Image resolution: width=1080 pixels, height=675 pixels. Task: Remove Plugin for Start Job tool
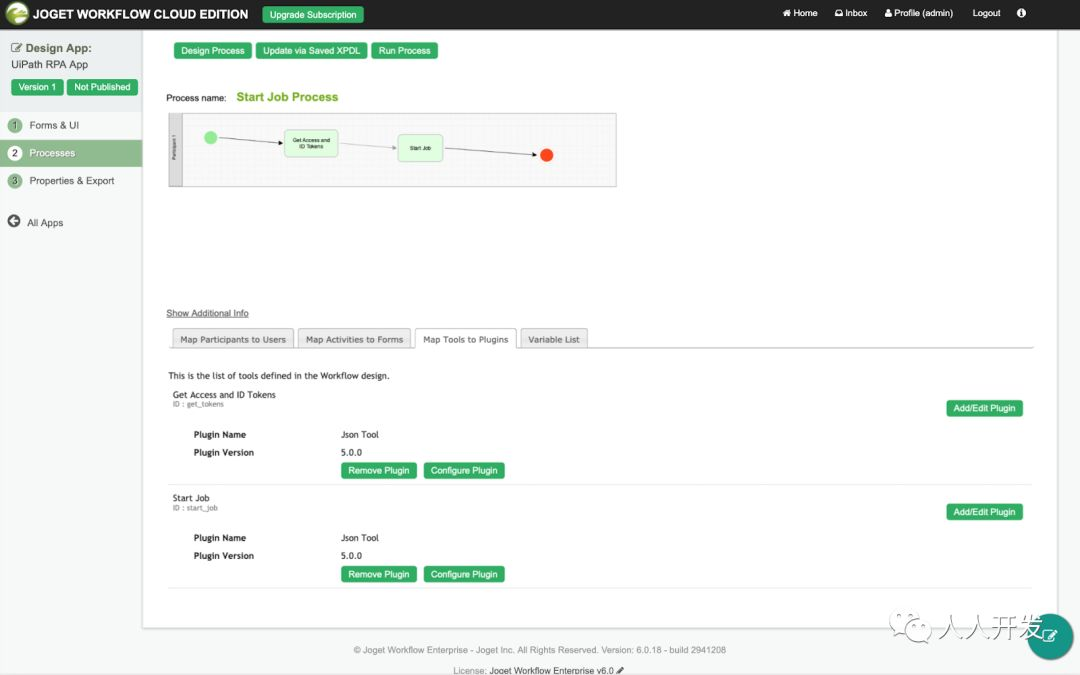click(379, 574)
